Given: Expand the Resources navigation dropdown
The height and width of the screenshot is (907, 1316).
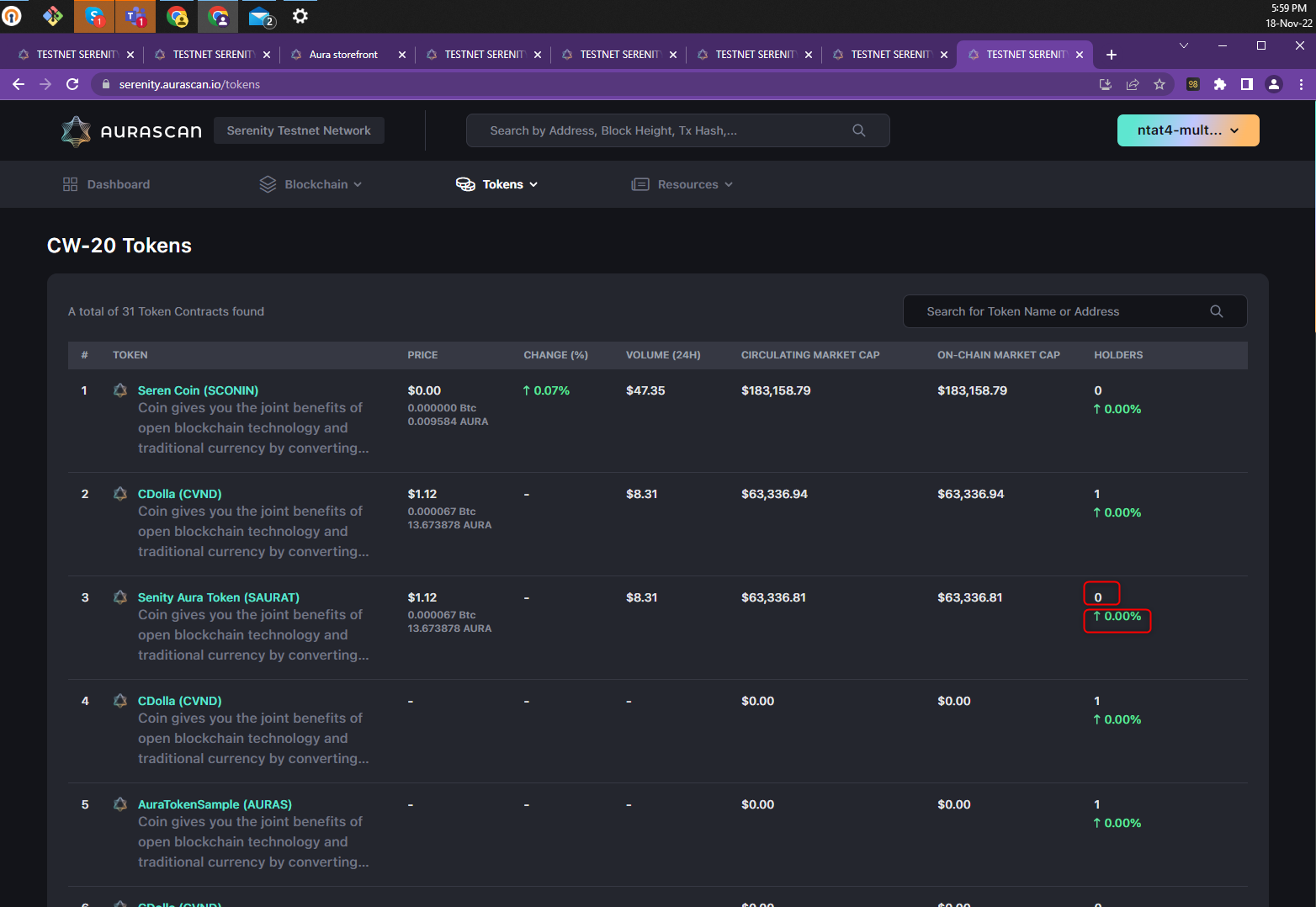Looking at the screenshot, I should pos(730,183).
